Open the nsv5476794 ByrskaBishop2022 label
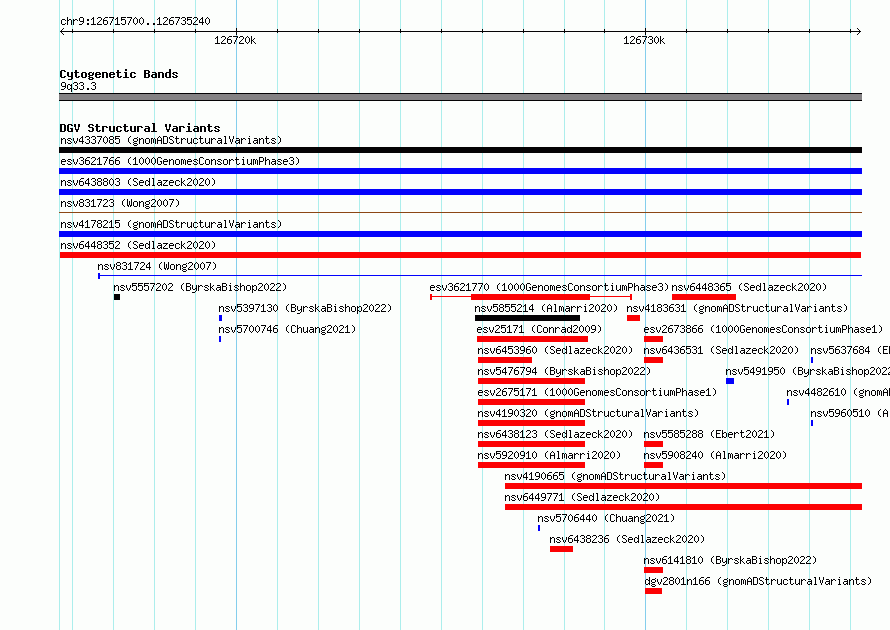890x630 pixels. (x=564, y=371)
